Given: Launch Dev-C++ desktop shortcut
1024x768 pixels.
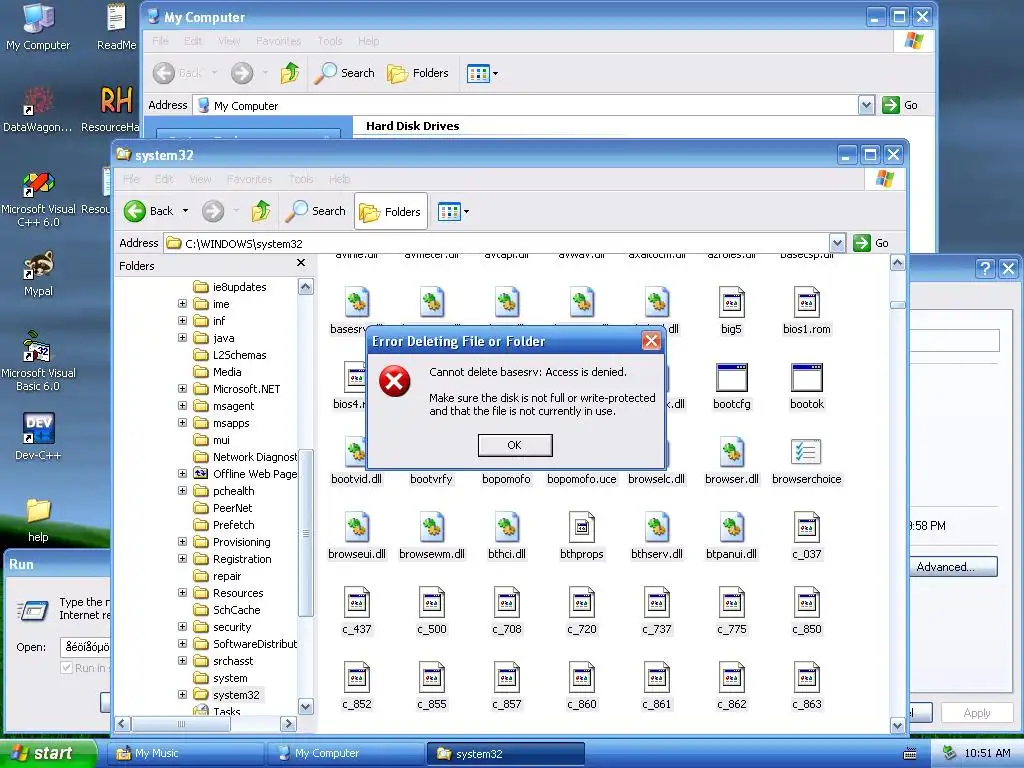Looking at the screenshot, I should pos(38,436).
